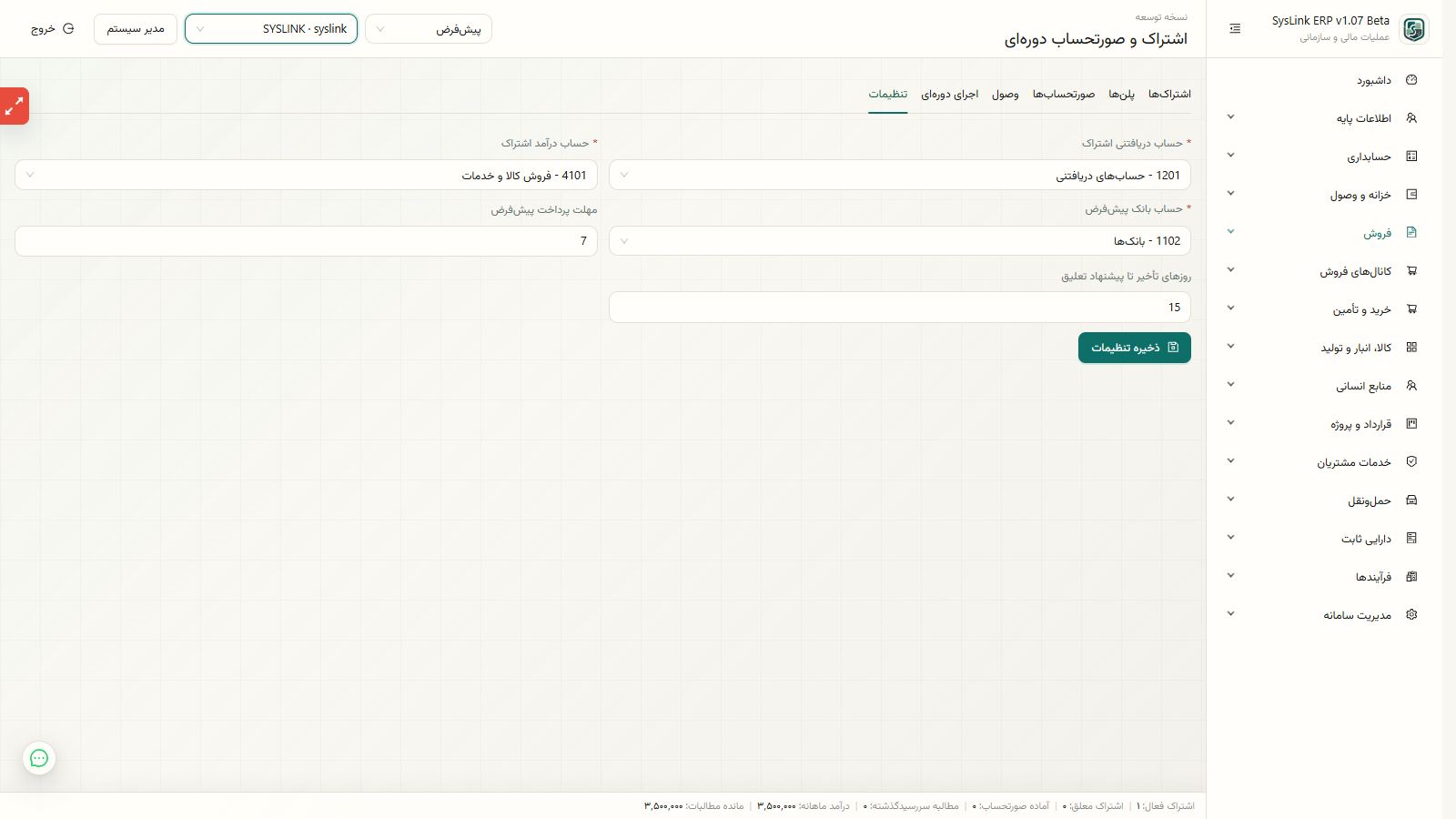The image size is (1456, 819).
Task: Click the منابع انسانی team icon
Action: point(1411,386)
